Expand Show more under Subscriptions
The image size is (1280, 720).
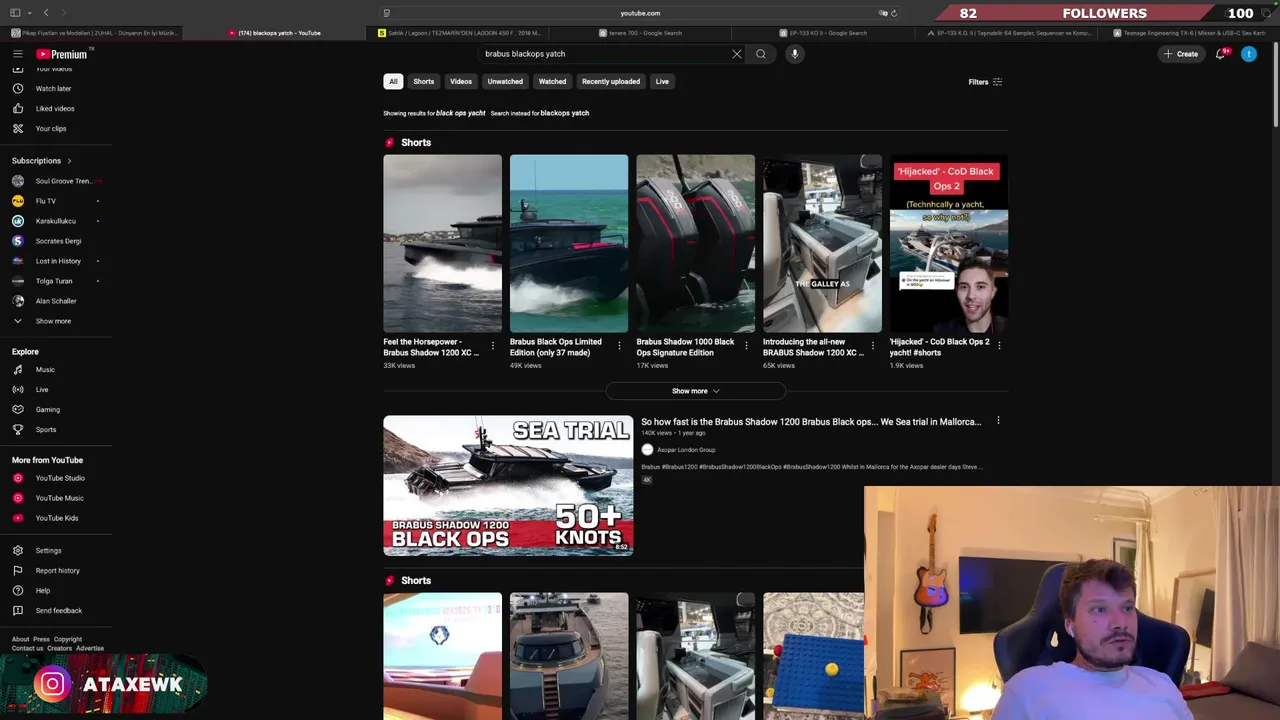(52, 321)
